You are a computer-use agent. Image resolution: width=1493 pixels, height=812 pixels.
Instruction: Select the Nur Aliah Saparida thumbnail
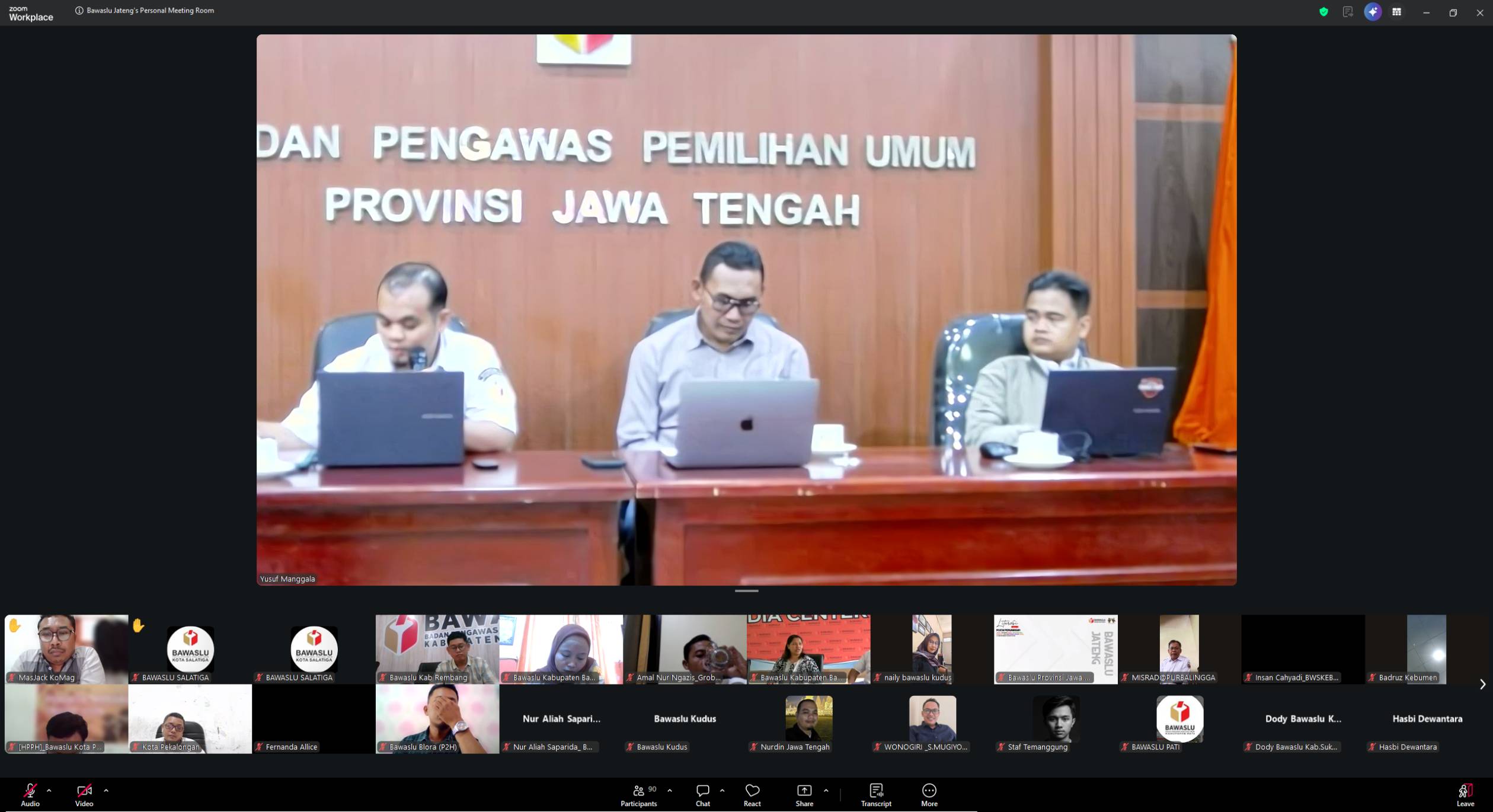pos(561,718)
